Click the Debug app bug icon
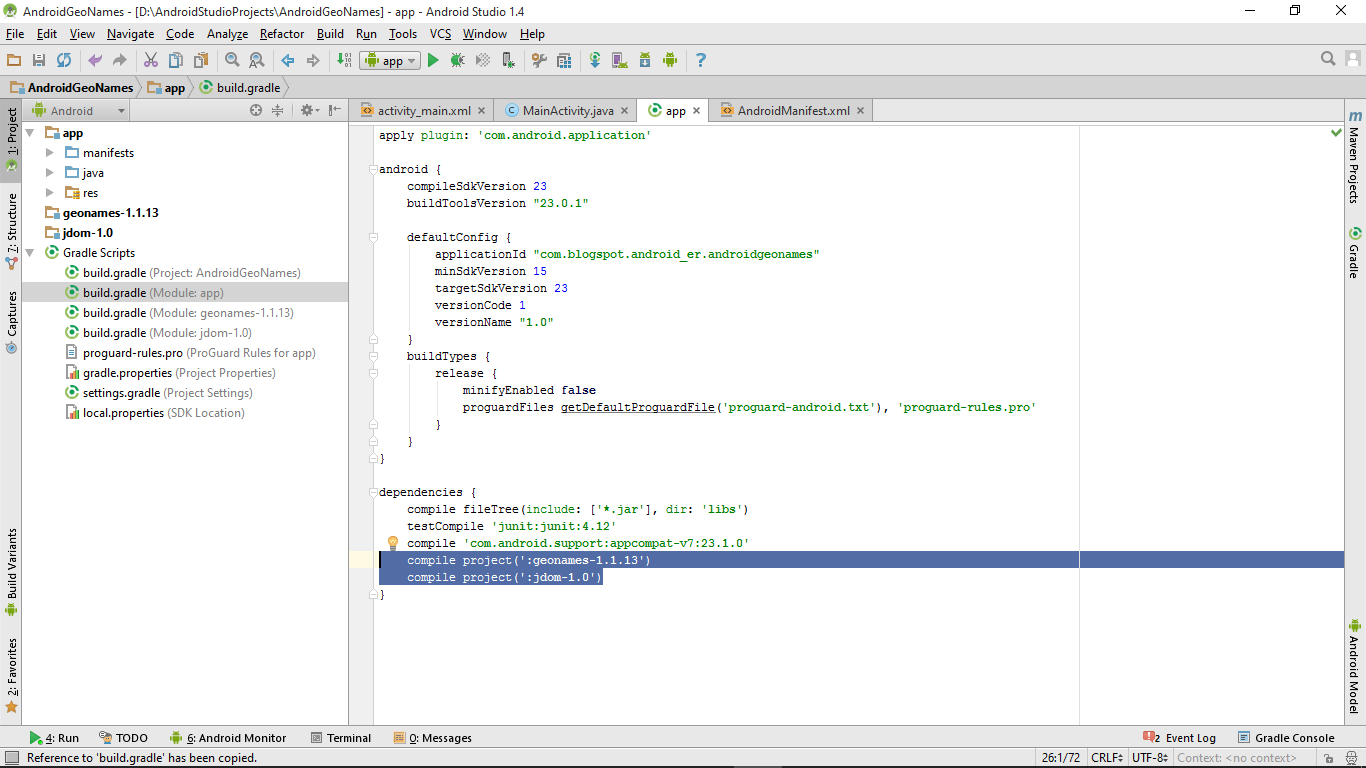Viewport: 1366px width, 768px height. pos(457,60)
